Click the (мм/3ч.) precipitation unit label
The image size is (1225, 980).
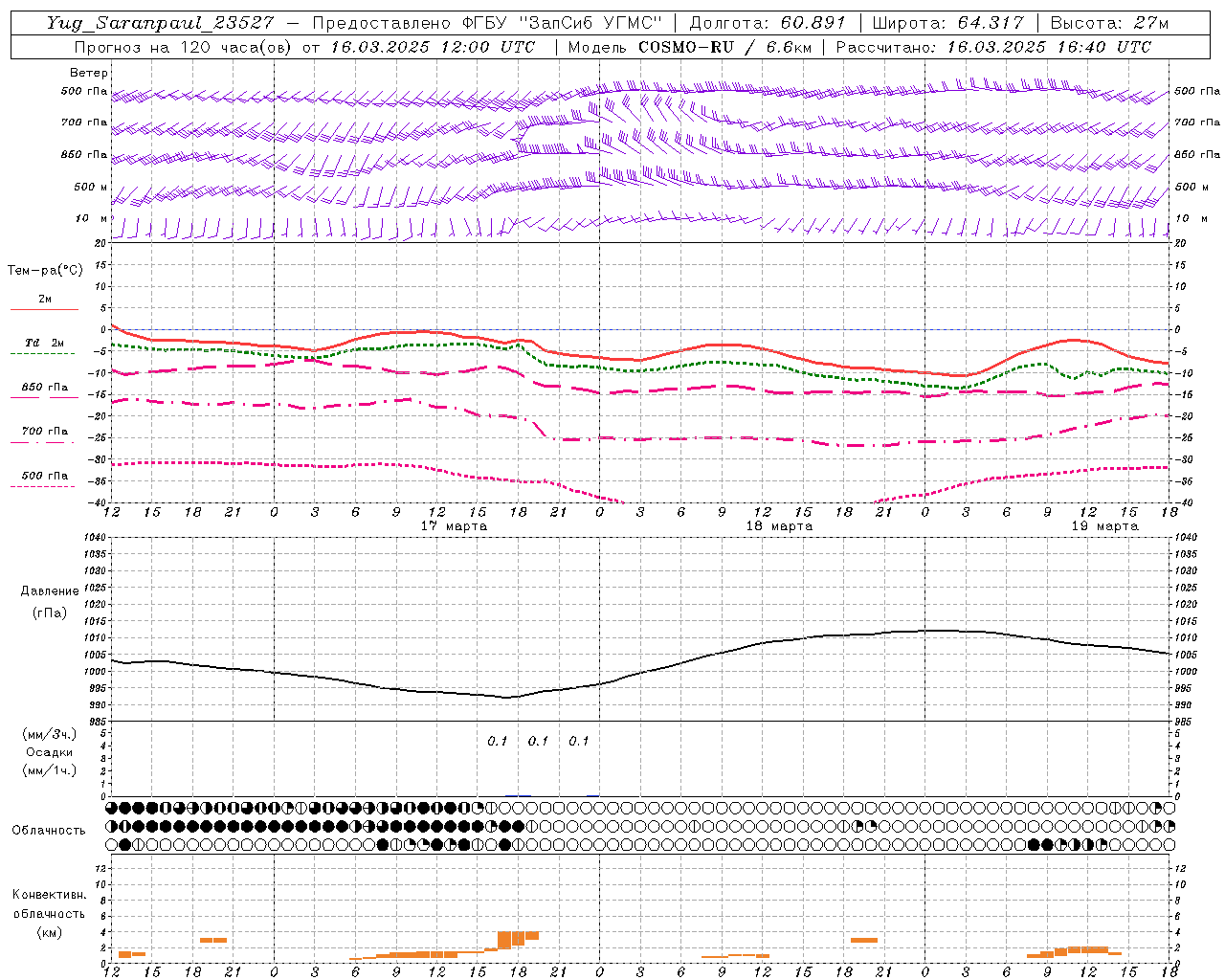tap(50, 734)
